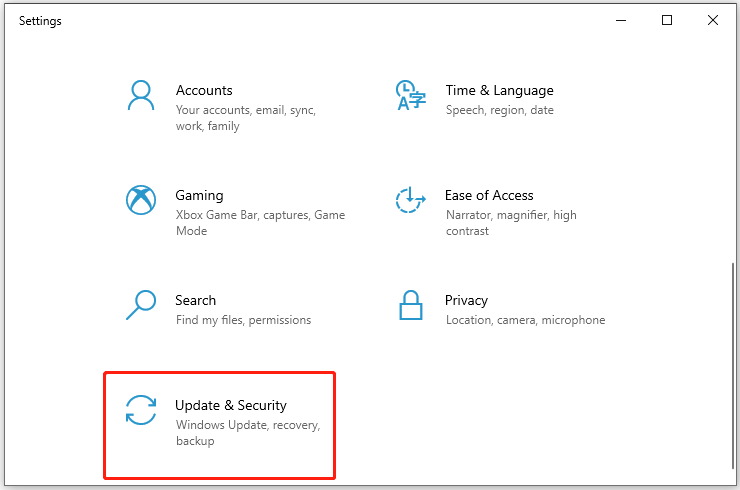Open the Privacy settings heading
Image resolution: width=740 pixels, height=490 pixels.
pyautogui.click(x=466, y=300)
